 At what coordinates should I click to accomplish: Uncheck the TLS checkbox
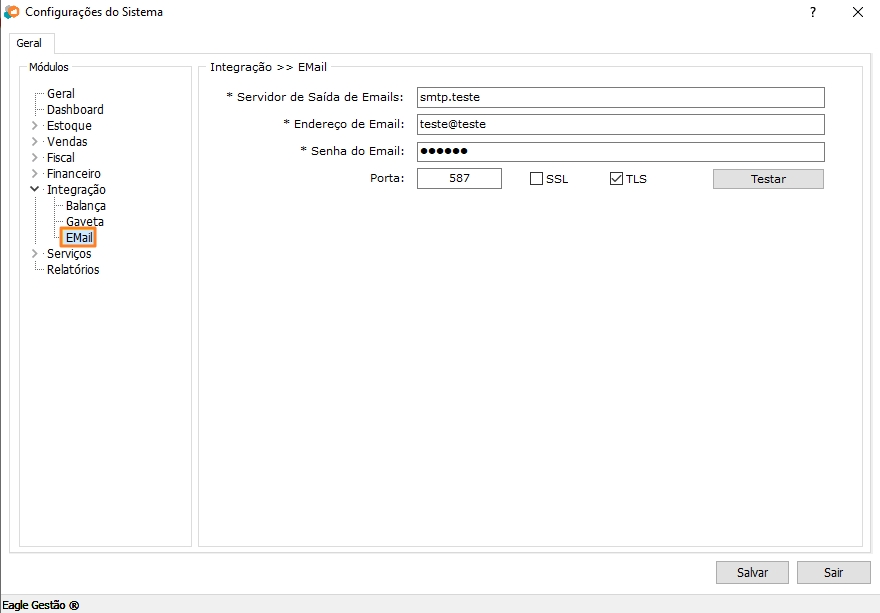click(x=617, y=179)
